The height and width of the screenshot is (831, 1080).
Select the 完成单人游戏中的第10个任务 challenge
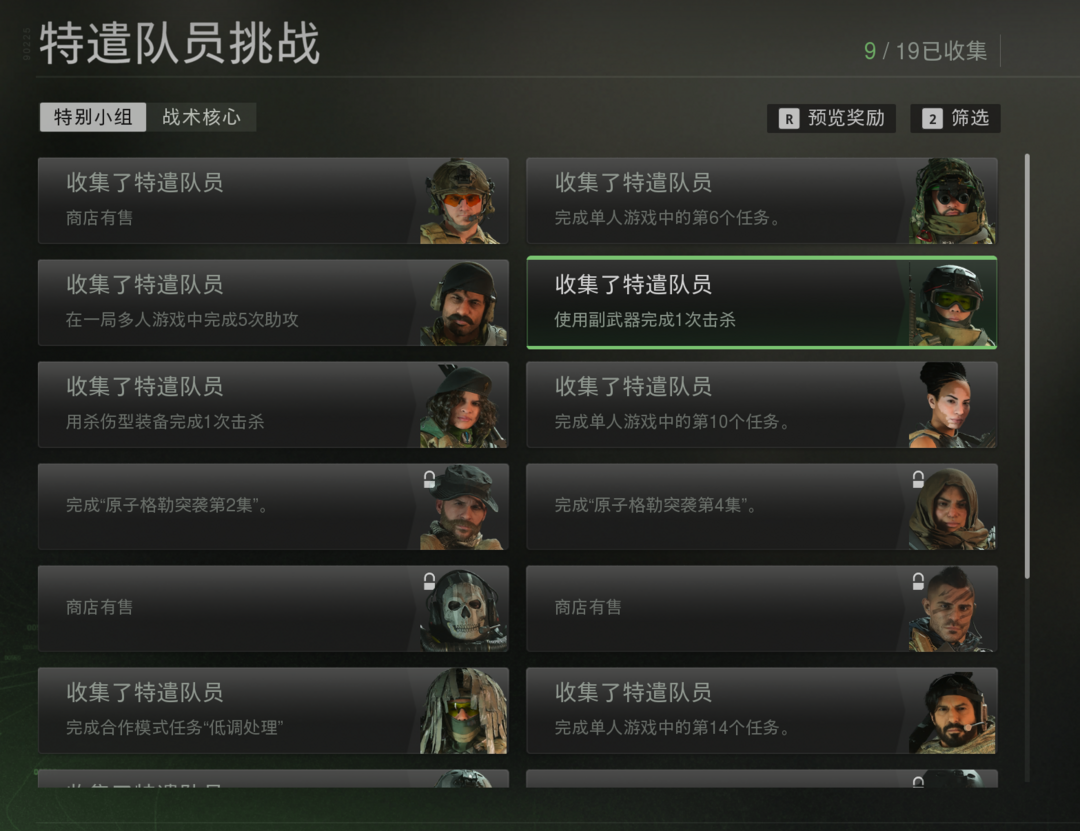[x=762, y=404]
